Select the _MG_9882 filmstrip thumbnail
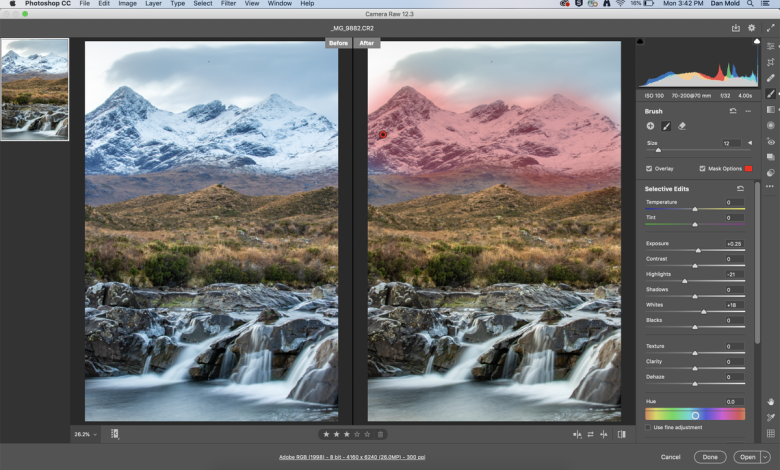Image resolution: width=780 pixels, height=470 pixels. coord(35,90)
